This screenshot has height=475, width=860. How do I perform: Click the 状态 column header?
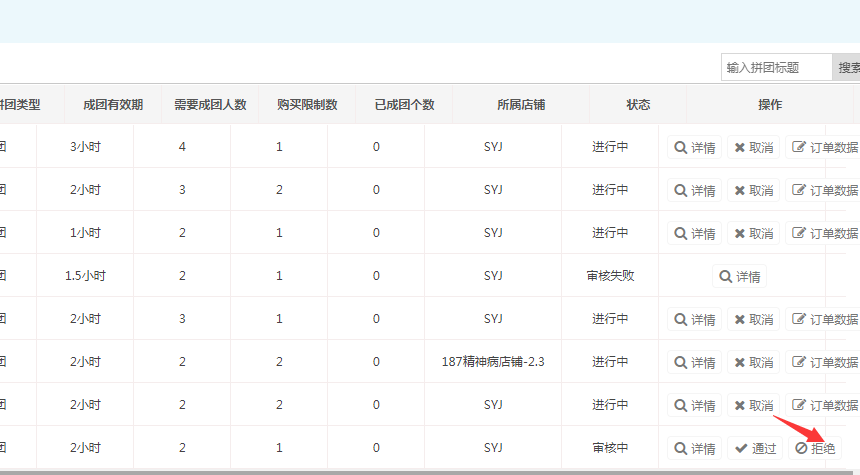click(x=638, y=105)
